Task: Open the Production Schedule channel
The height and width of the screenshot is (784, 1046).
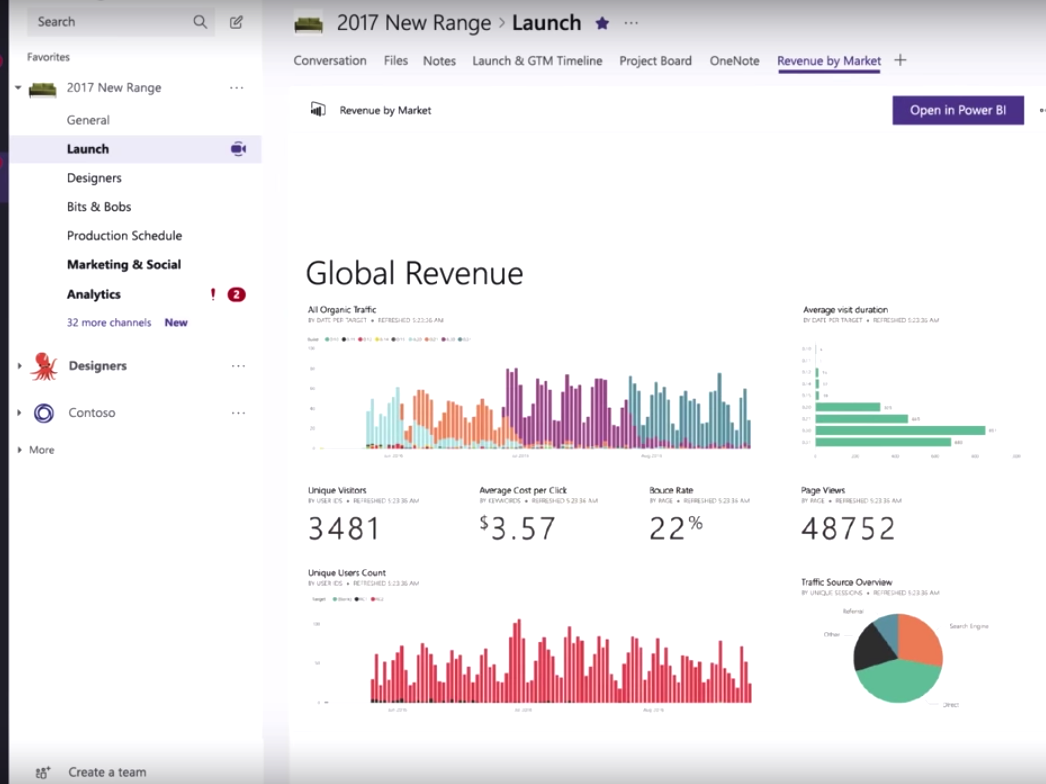Action: tap(124, 236)
